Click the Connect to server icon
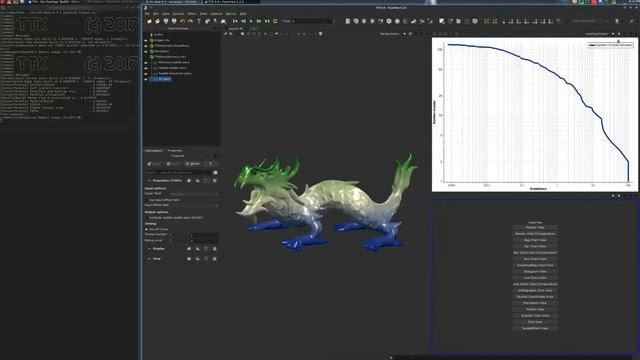The height and width of the screenshot is (360, 640). point(166,21)
